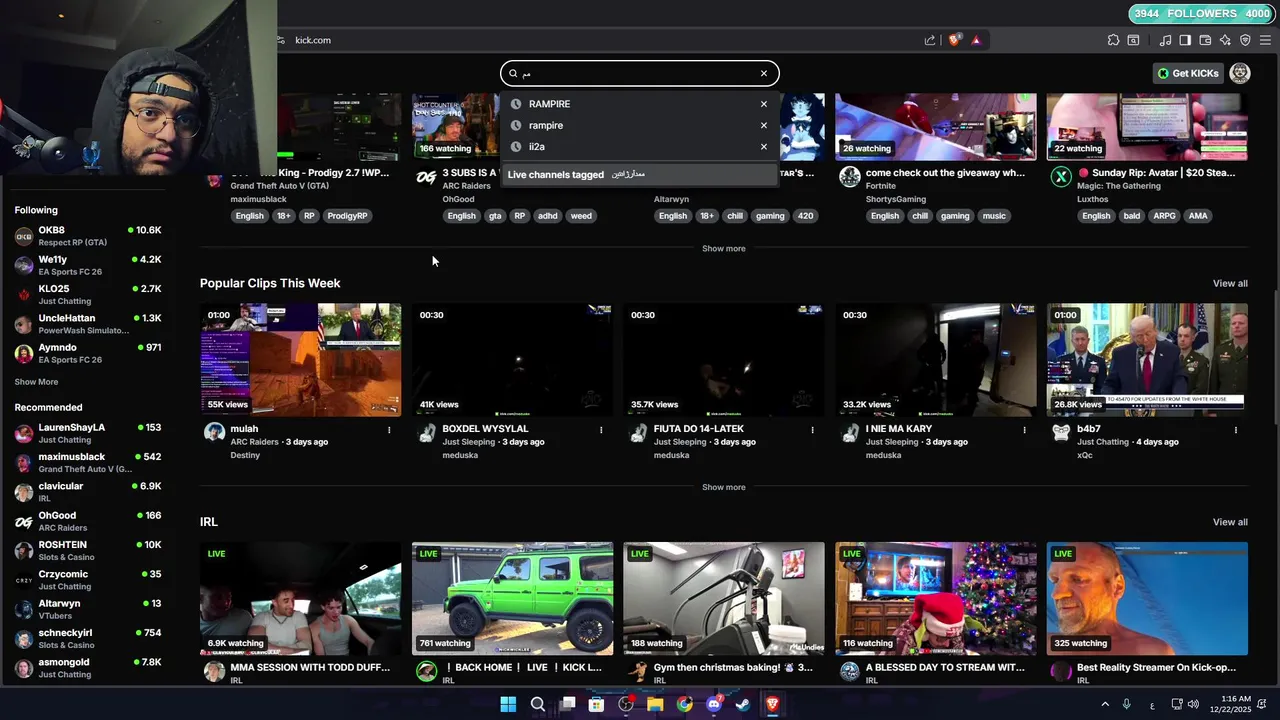1280x720 pixels.
Task: Open Steam from the taskbar
Action: pyautogui.click(x=743, y=704)
